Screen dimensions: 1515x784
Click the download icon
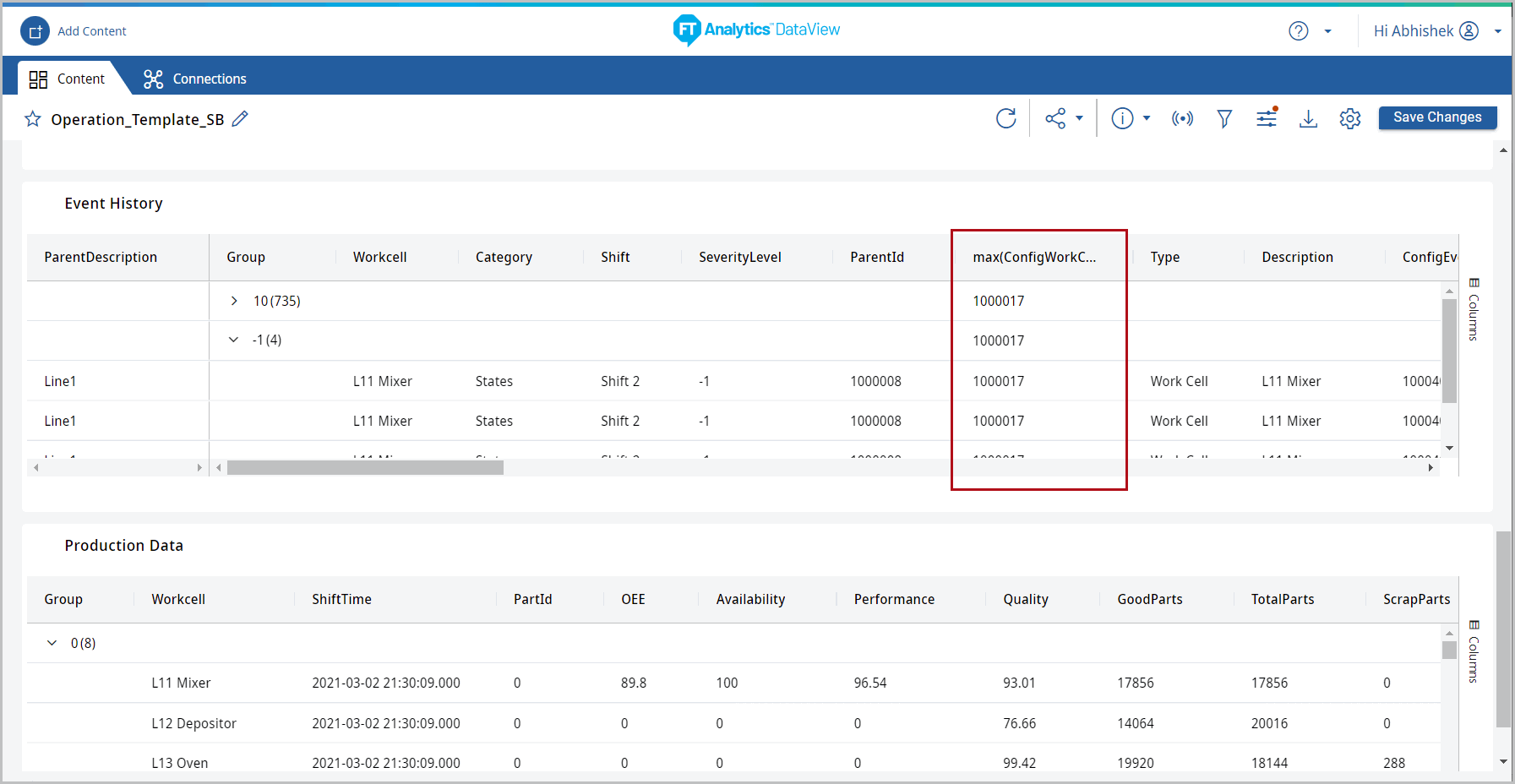(1308, 118)
